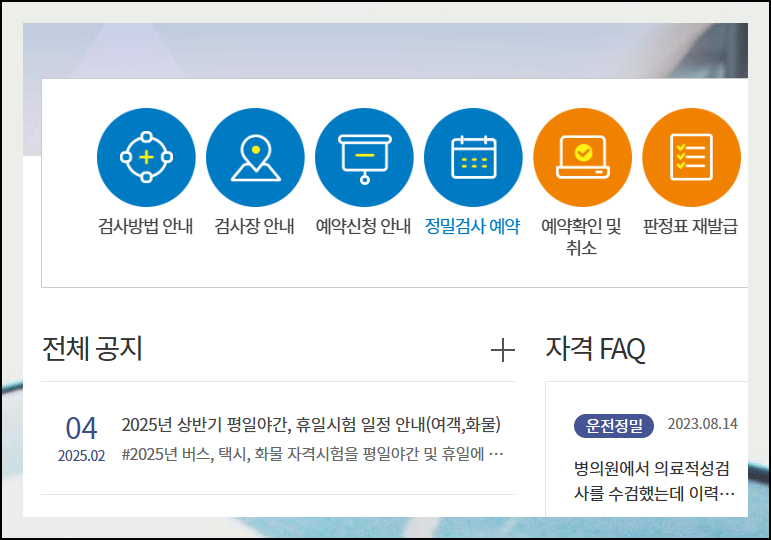Open the 정밀검사 예약 calendar icon
Viewport: 771px width, 540px height.
point(474,157)
